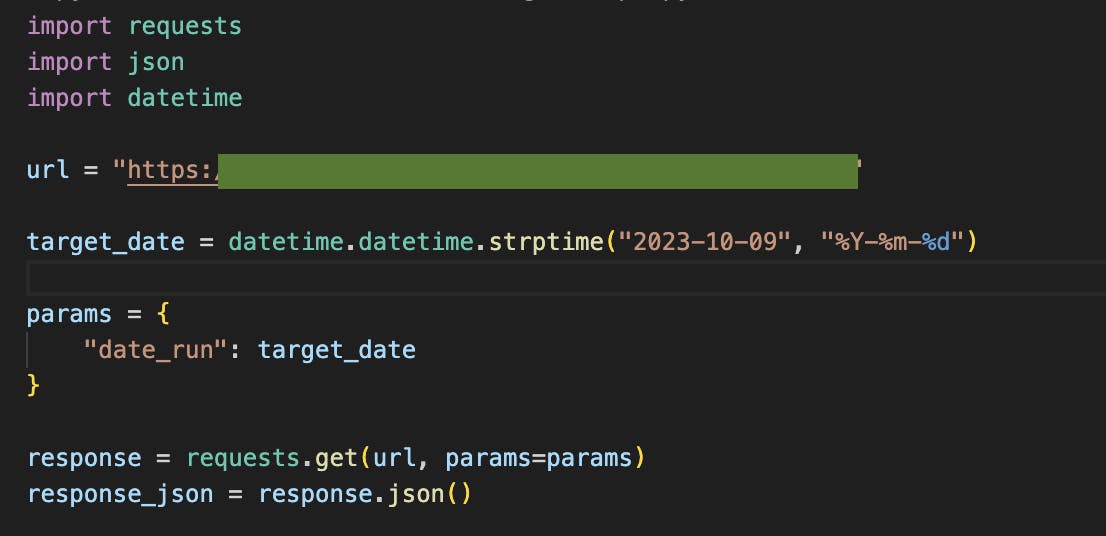Viewport: 1106px width, 536px height.
Task: Click the closing curly brace of params
Action: tap(34, 386)
